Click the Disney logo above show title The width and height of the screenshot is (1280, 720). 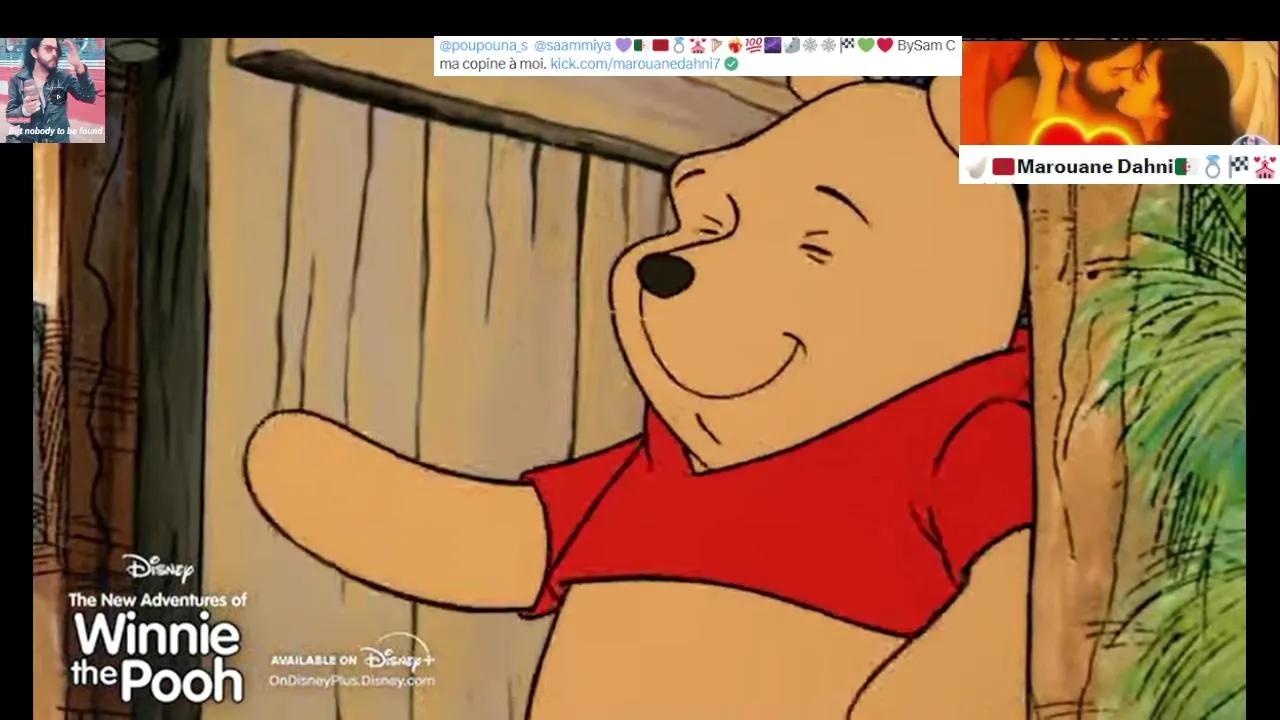(158, 568)
